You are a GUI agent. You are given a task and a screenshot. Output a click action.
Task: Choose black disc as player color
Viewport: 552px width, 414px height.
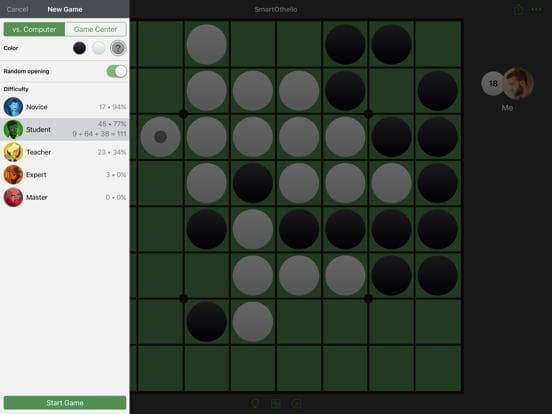click(80, 48)
